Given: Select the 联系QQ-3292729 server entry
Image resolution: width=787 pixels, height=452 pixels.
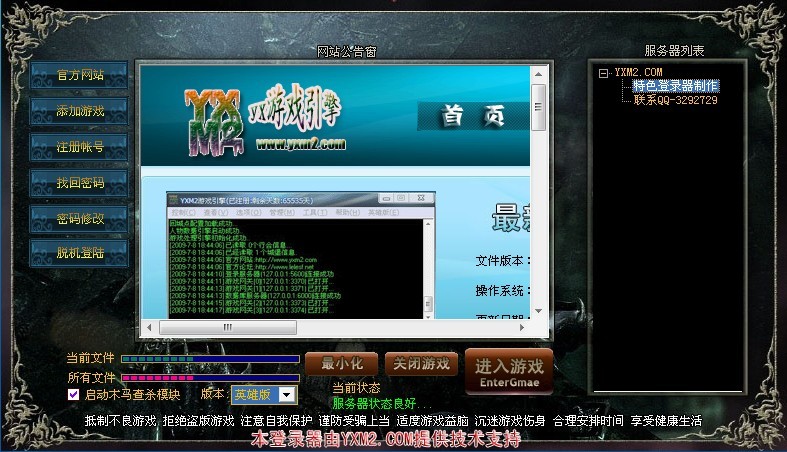Looking at the screenshot, I should pos(675,100).
